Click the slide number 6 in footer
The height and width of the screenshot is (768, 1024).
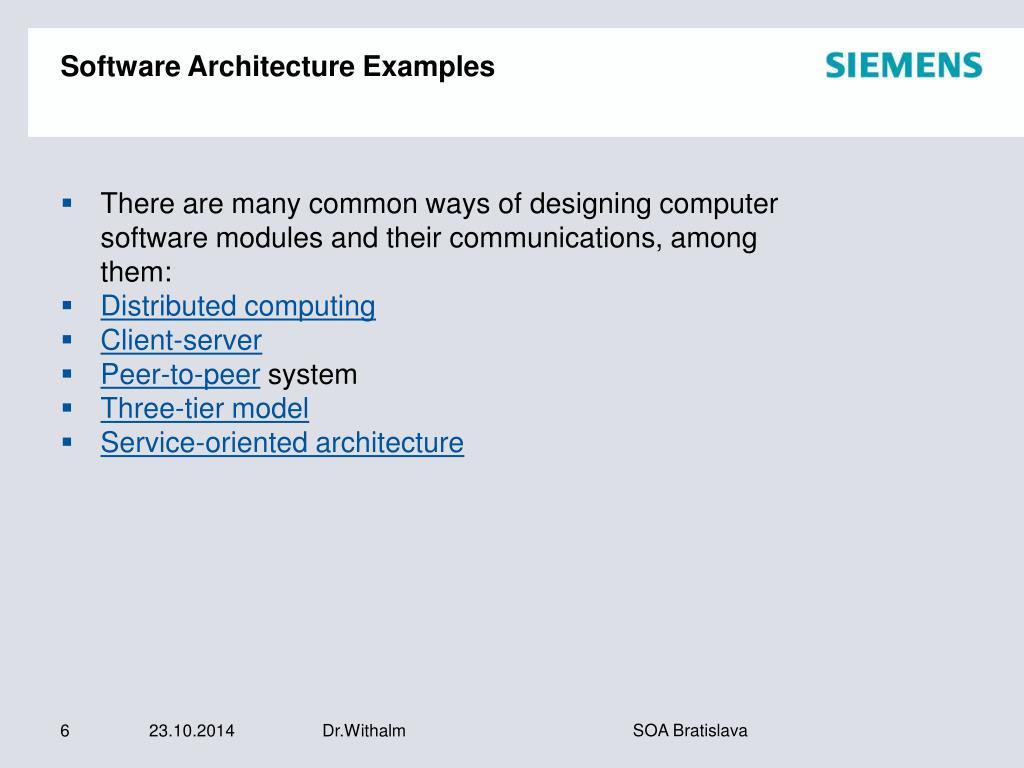[x=65, y=731]
